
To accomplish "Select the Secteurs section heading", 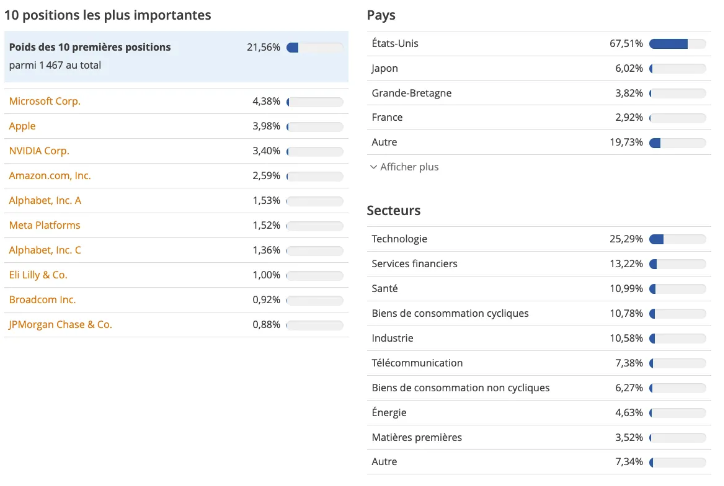I will point(393,210).
